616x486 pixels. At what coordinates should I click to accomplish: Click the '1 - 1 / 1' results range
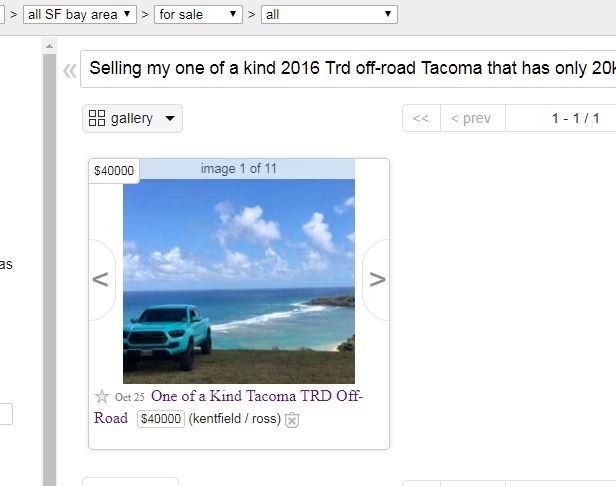[x=576, y=118]
